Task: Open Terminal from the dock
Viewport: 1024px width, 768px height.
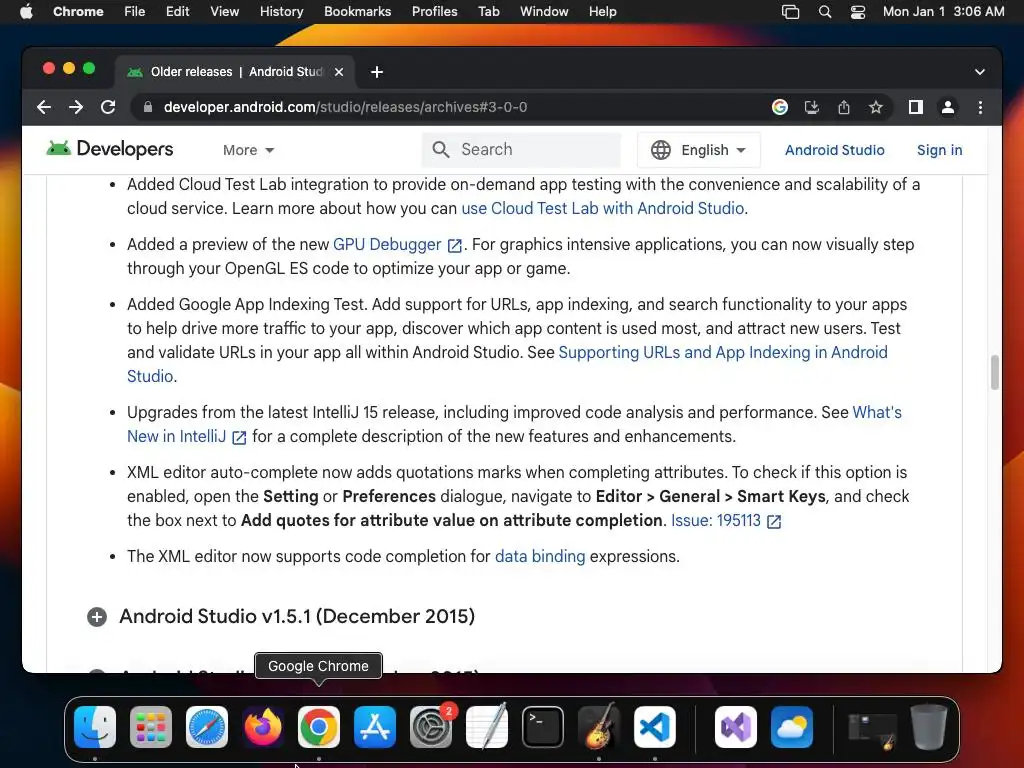Action: 543,727
